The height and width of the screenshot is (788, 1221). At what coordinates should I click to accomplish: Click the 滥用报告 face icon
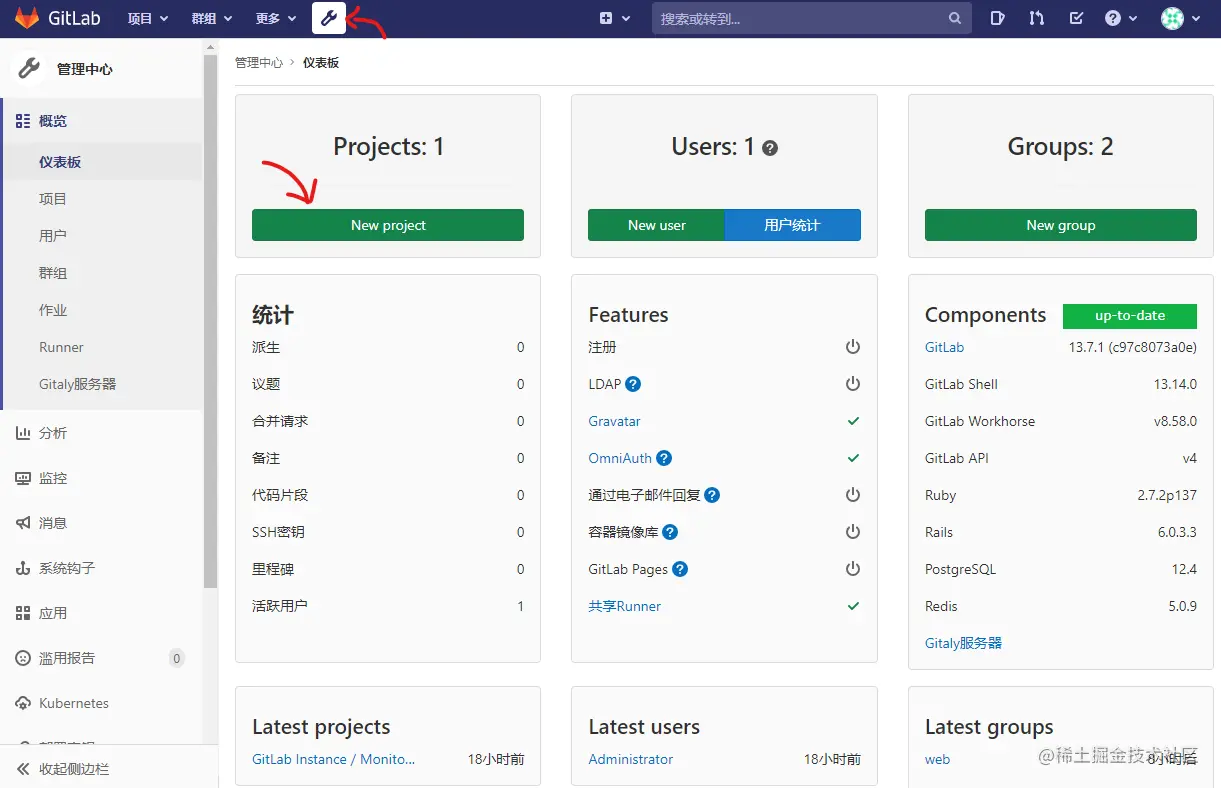point(23,658)
